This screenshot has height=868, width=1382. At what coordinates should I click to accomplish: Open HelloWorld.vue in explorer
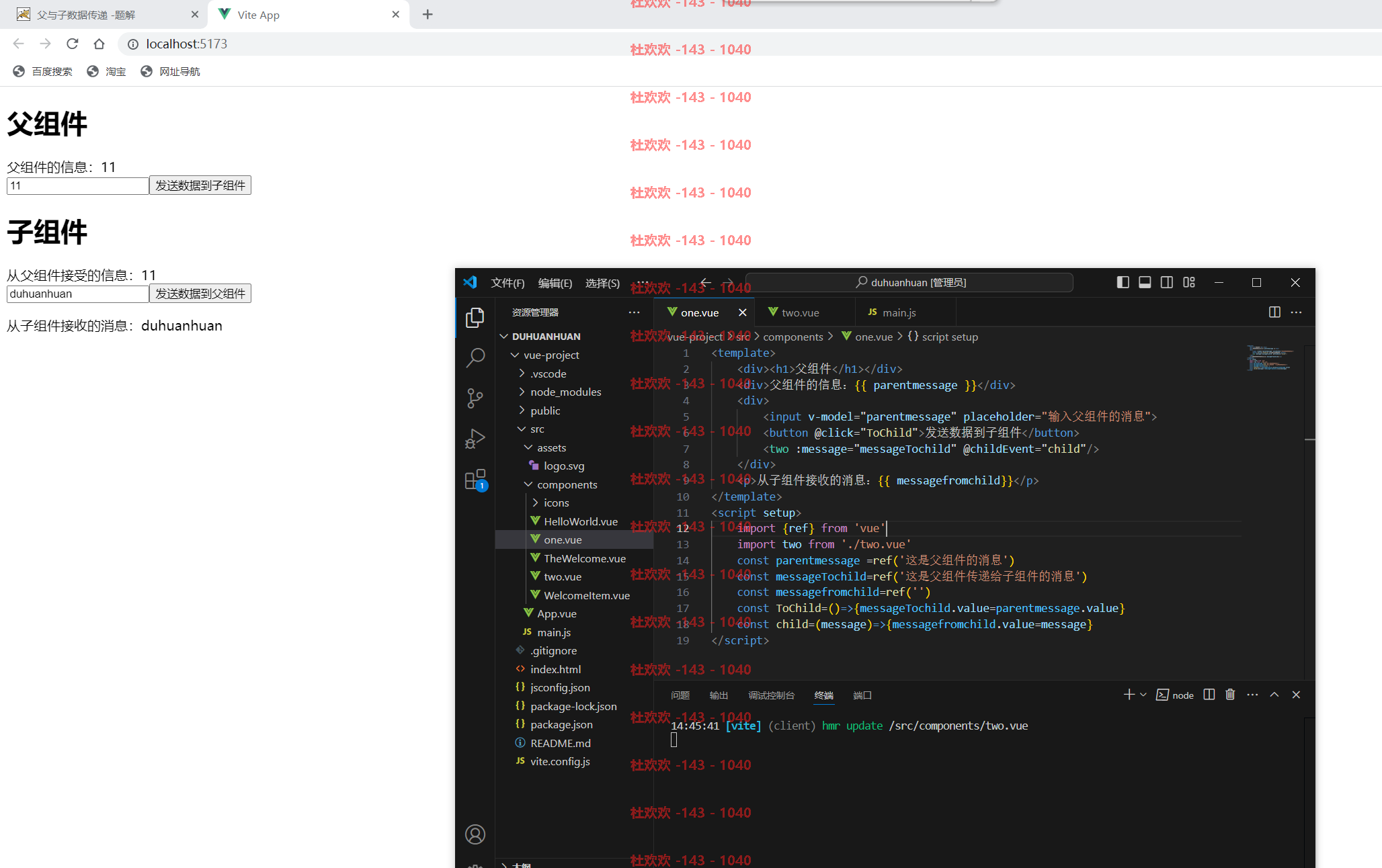(575, 521)
